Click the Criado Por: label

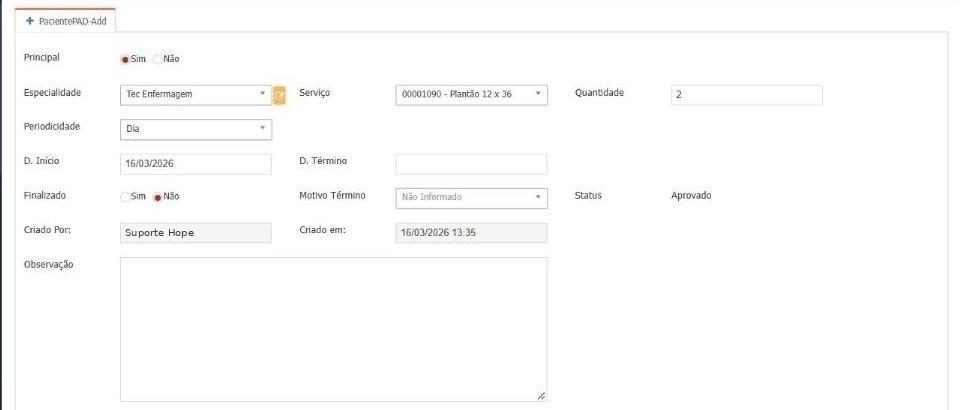(x=48, y=230)
